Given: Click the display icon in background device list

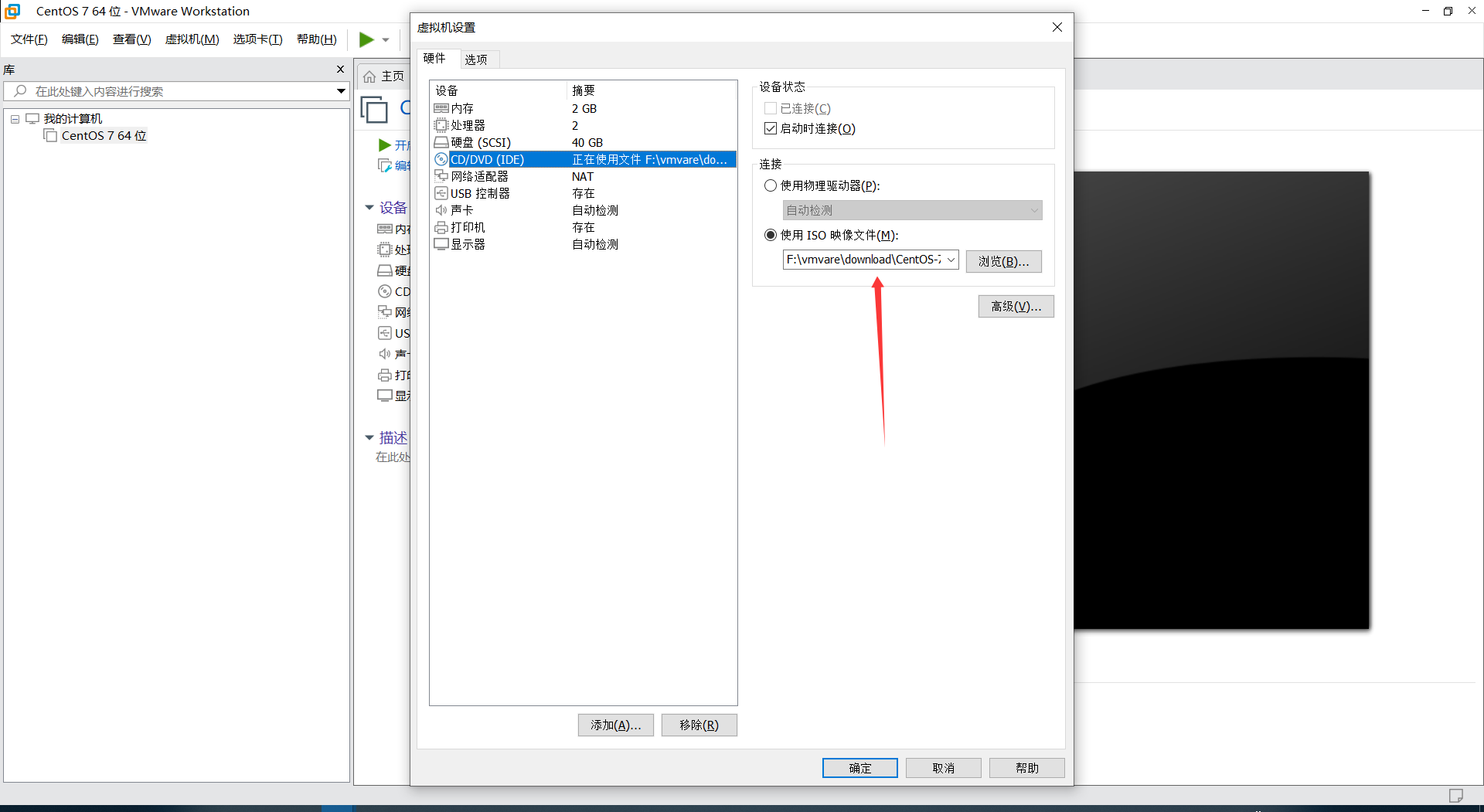Looking at the screenshot, I should click(x=385, y=396).
